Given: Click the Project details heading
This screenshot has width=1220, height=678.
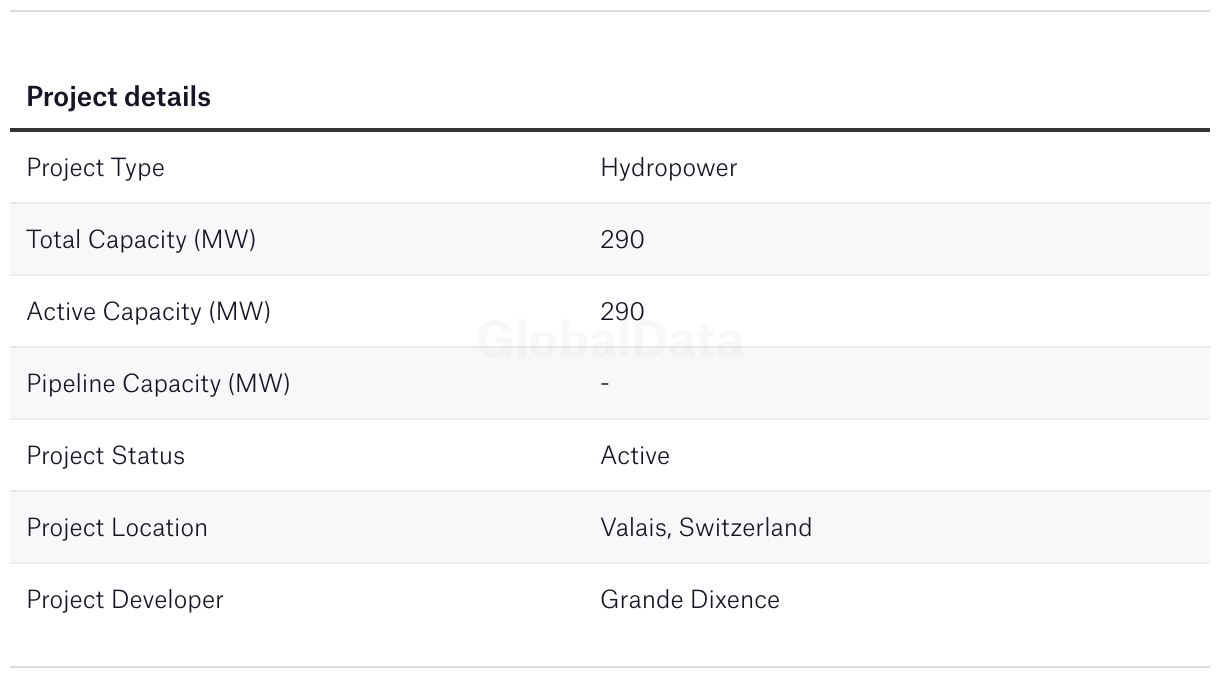Looking at the screenshot, I should click(118, 97).
